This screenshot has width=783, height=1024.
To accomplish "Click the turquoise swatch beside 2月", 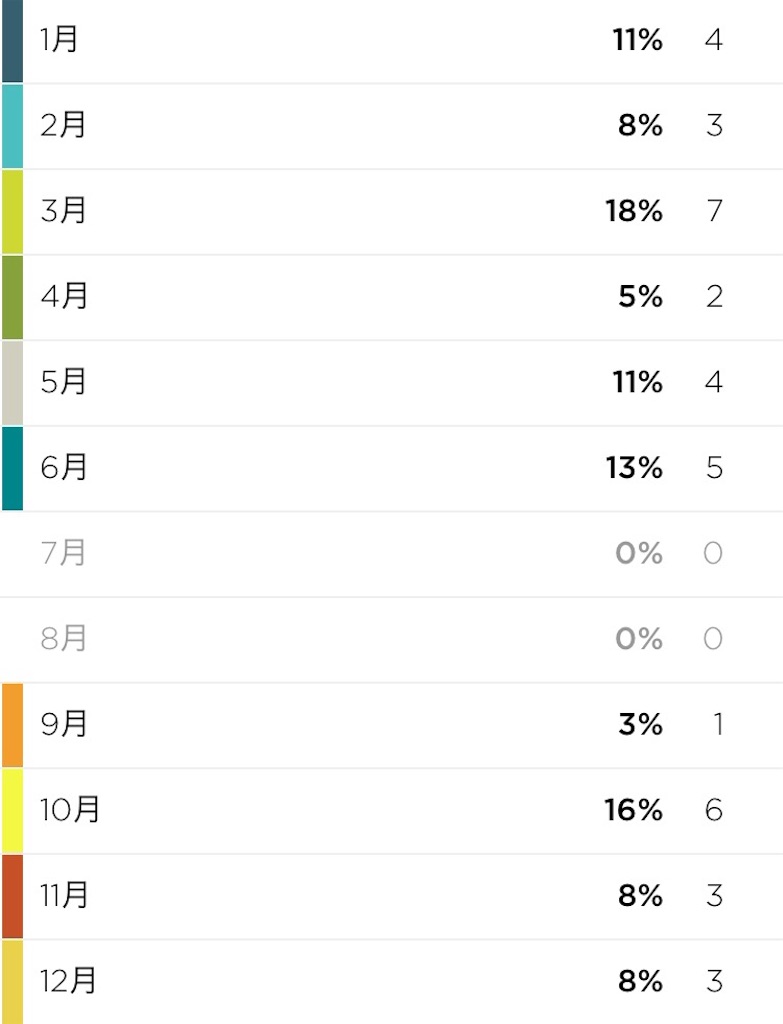I will (12, 126).
